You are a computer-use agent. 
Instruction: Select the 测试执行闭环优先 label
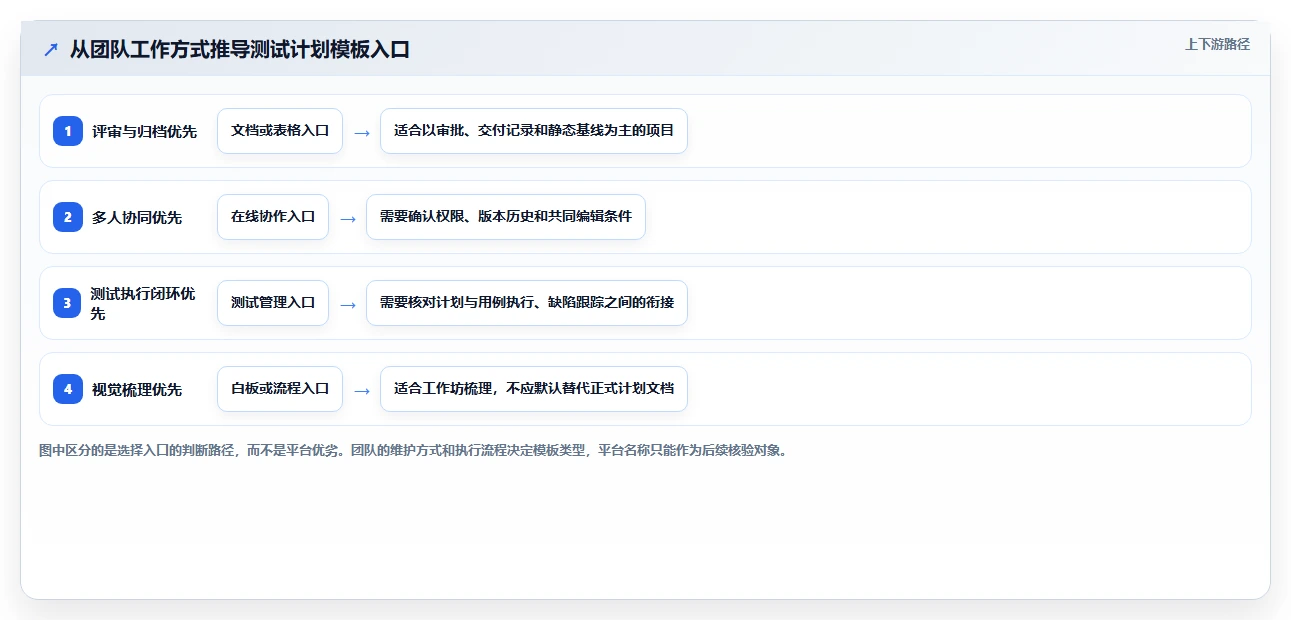[x=143, y=303]
